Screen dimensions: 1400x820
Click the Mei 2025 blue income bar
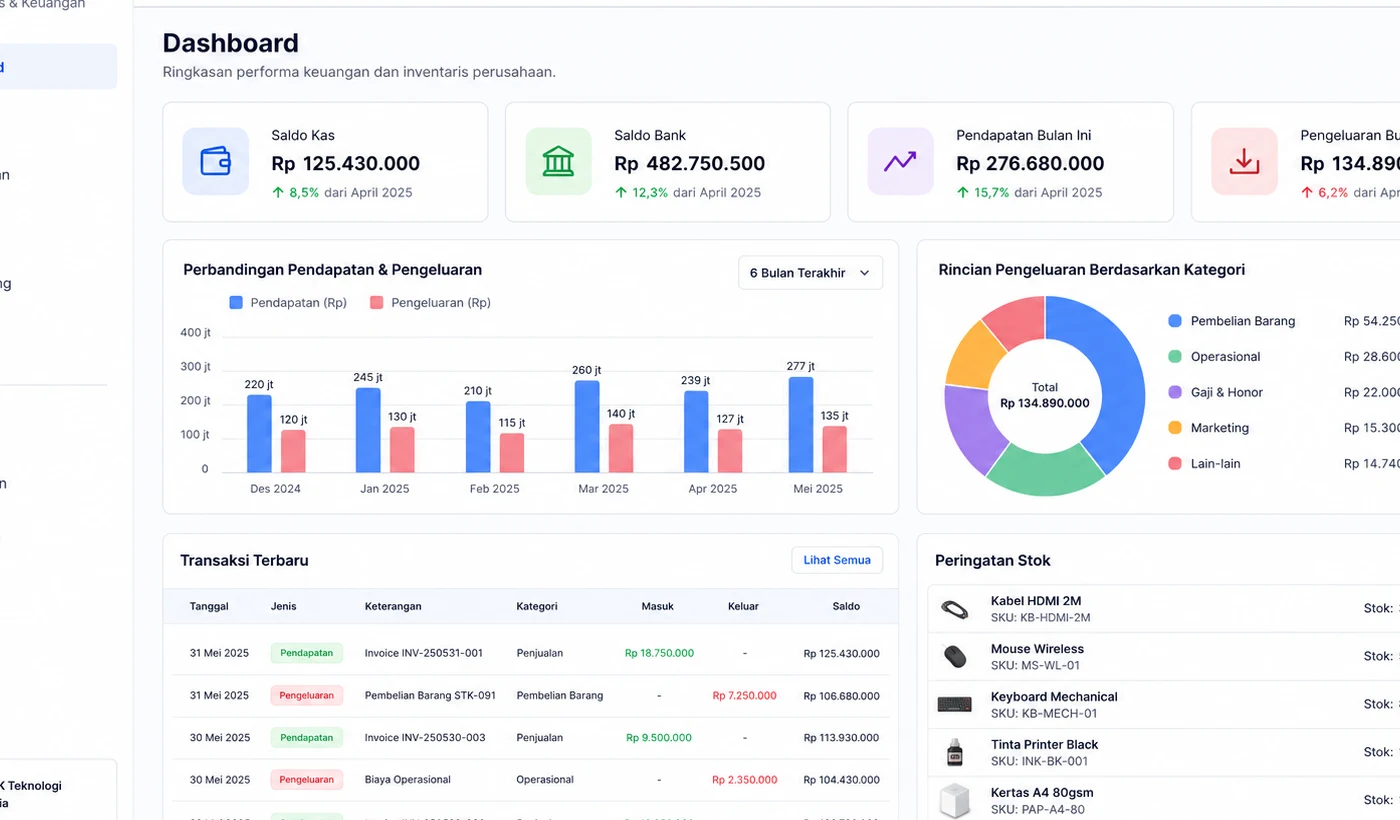tap(801, 424)
